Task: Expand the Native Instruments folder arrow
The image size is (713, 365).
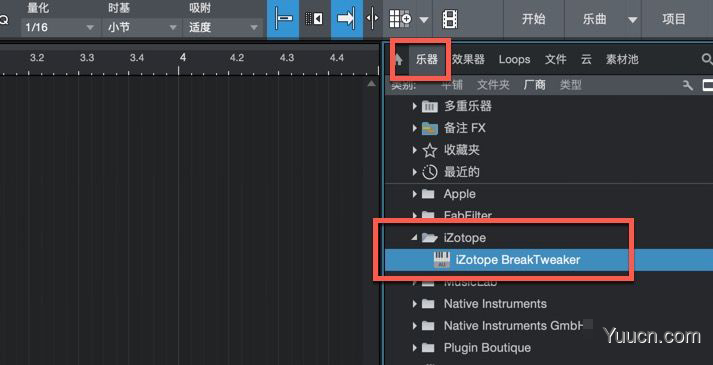Action: pyautogui.click(x=414, y=304)
